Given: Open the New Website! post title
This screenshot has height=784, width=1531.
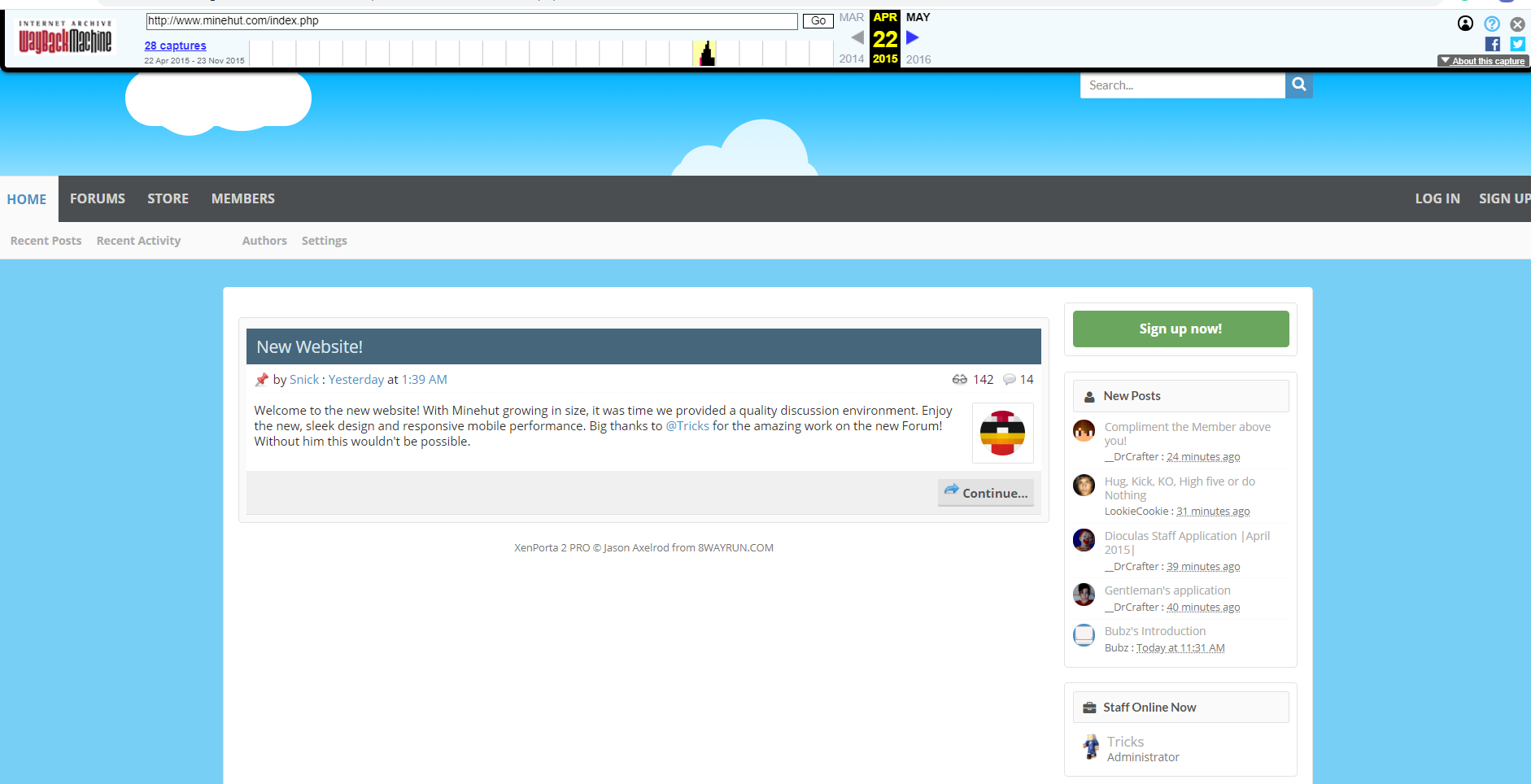Looking at the screenshot, I should click(x=310, y=347).
